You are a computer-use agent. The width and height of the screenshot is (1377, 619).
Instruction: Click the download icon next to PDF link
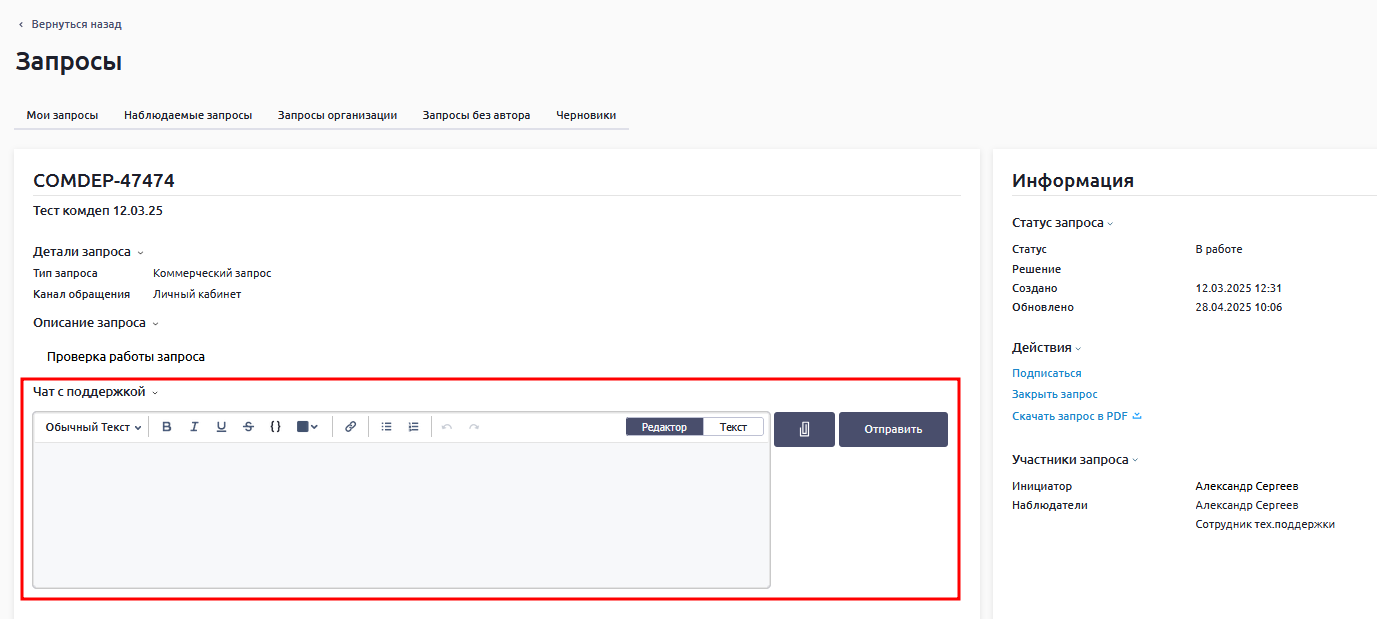click(x=1137, y=416)
